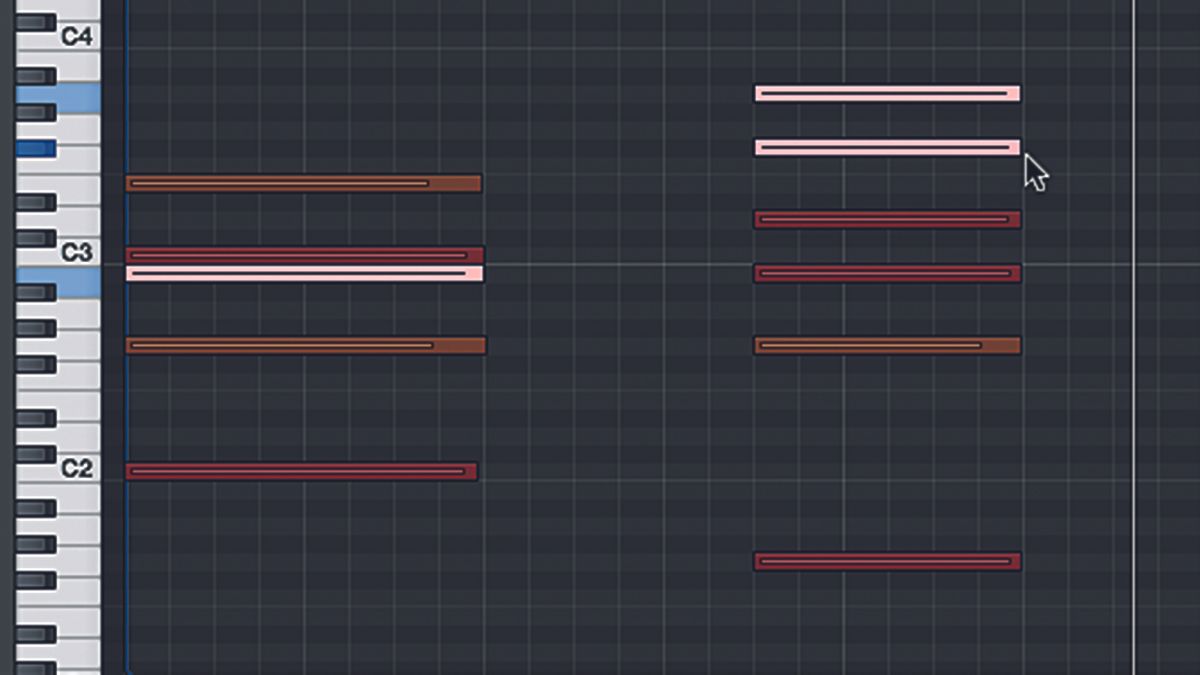The width and height of the screenshot is (1200, 675).
Task: Select the dark red note on the C2 row
Action: 300,468
